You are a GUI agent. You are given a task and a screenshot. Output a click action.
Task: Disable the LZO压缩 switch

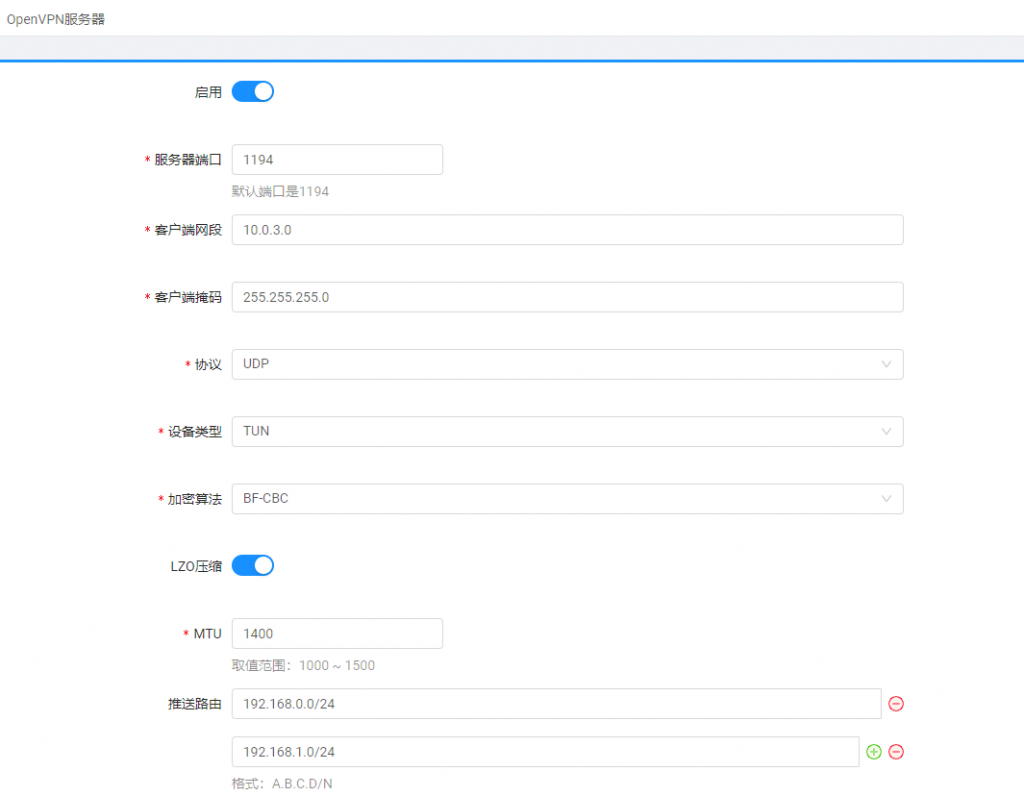pyautogui.click(x=252, y=566)
